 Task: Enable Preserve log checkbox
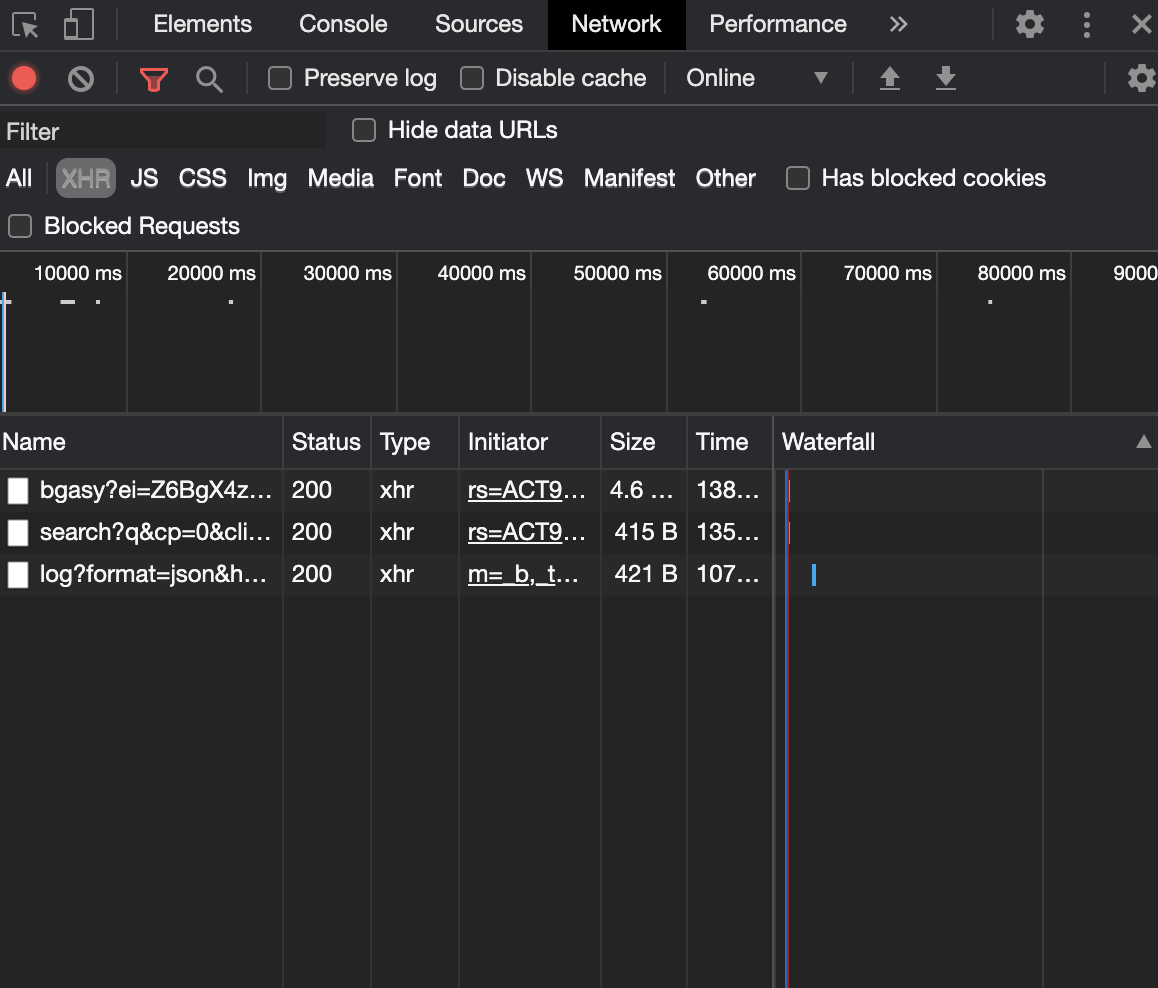click(x=280, y=78)
